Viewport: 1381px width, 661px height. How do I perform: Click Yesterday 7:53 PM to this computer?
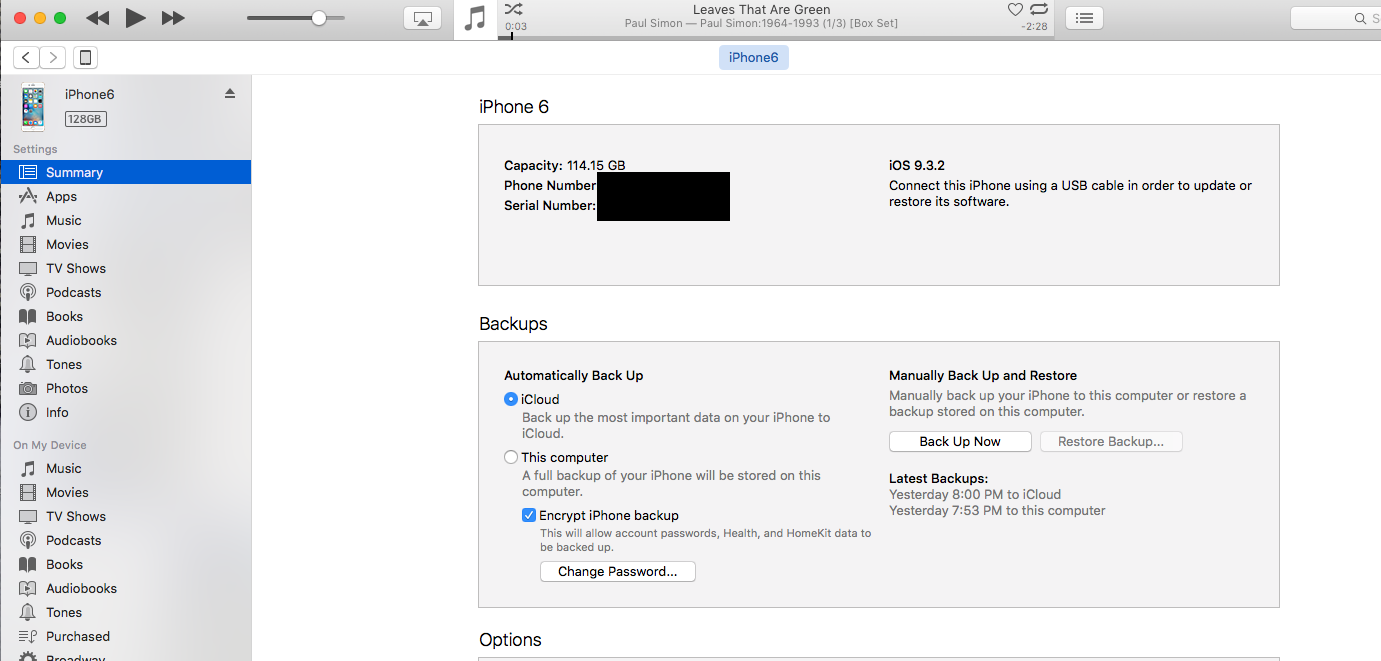coord(997,510)
